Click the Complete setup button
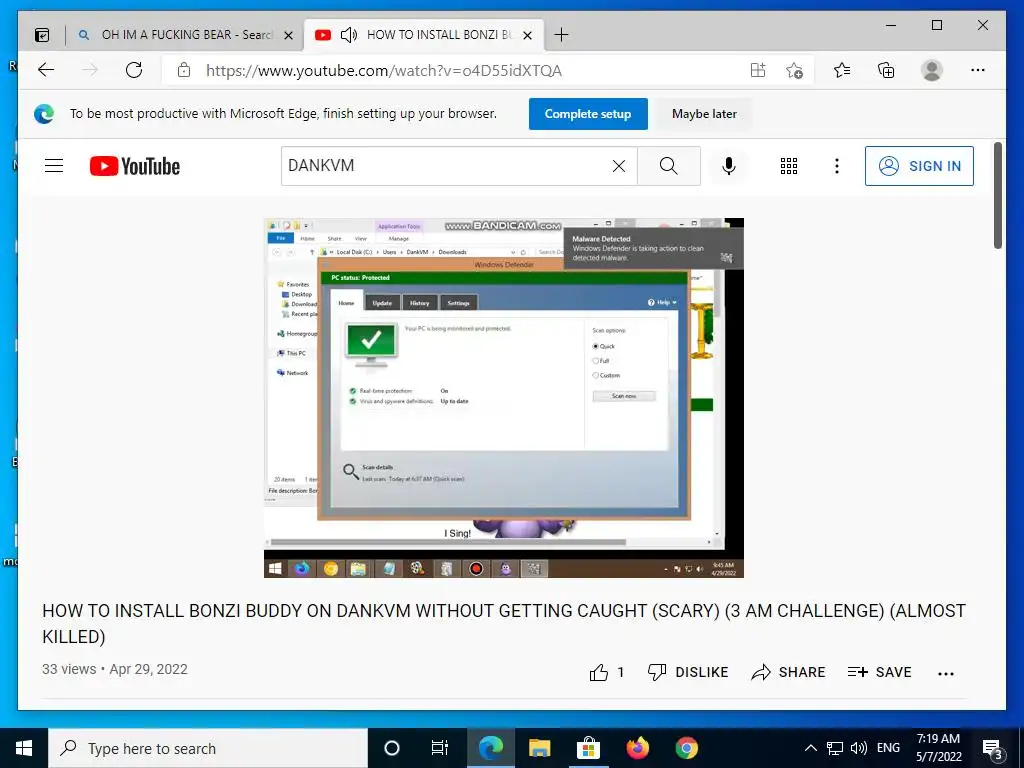The width and height of the screenshot is (1024, 768). click(588, 114)
